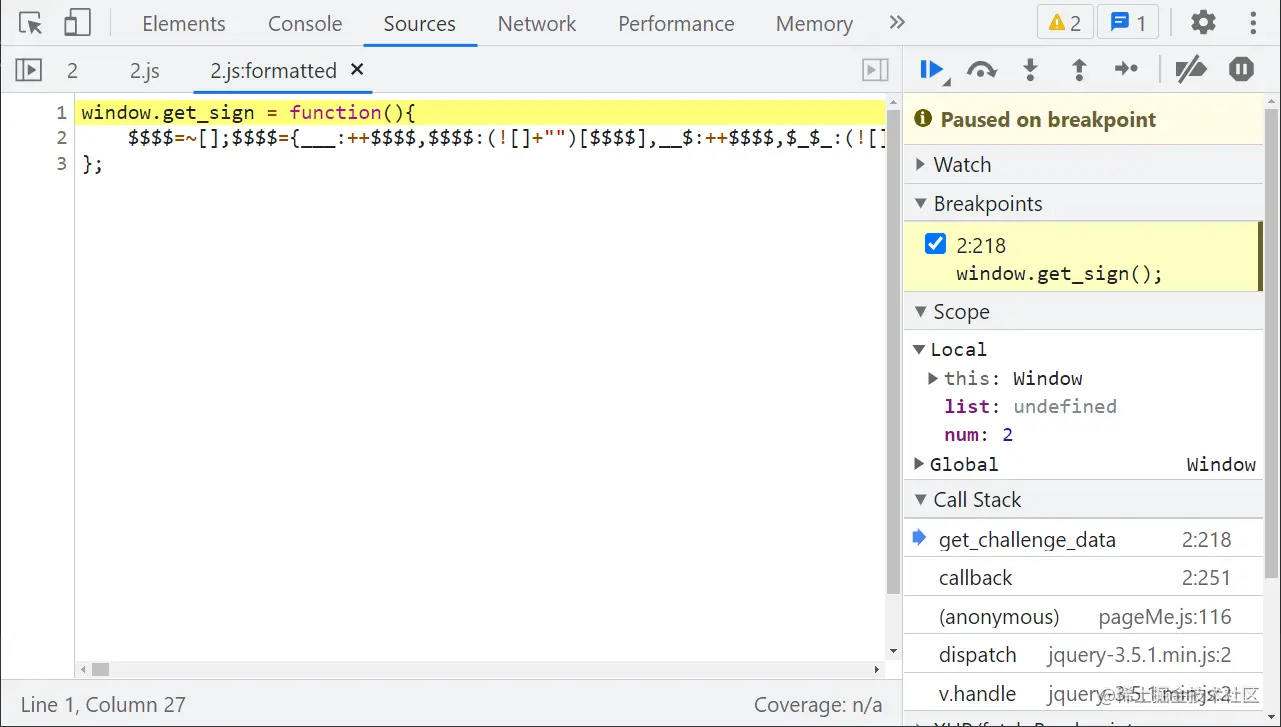The image size is (1281, 727).
Task: Close the 2.js:formatted tab
Action: (x=357, y=70)
